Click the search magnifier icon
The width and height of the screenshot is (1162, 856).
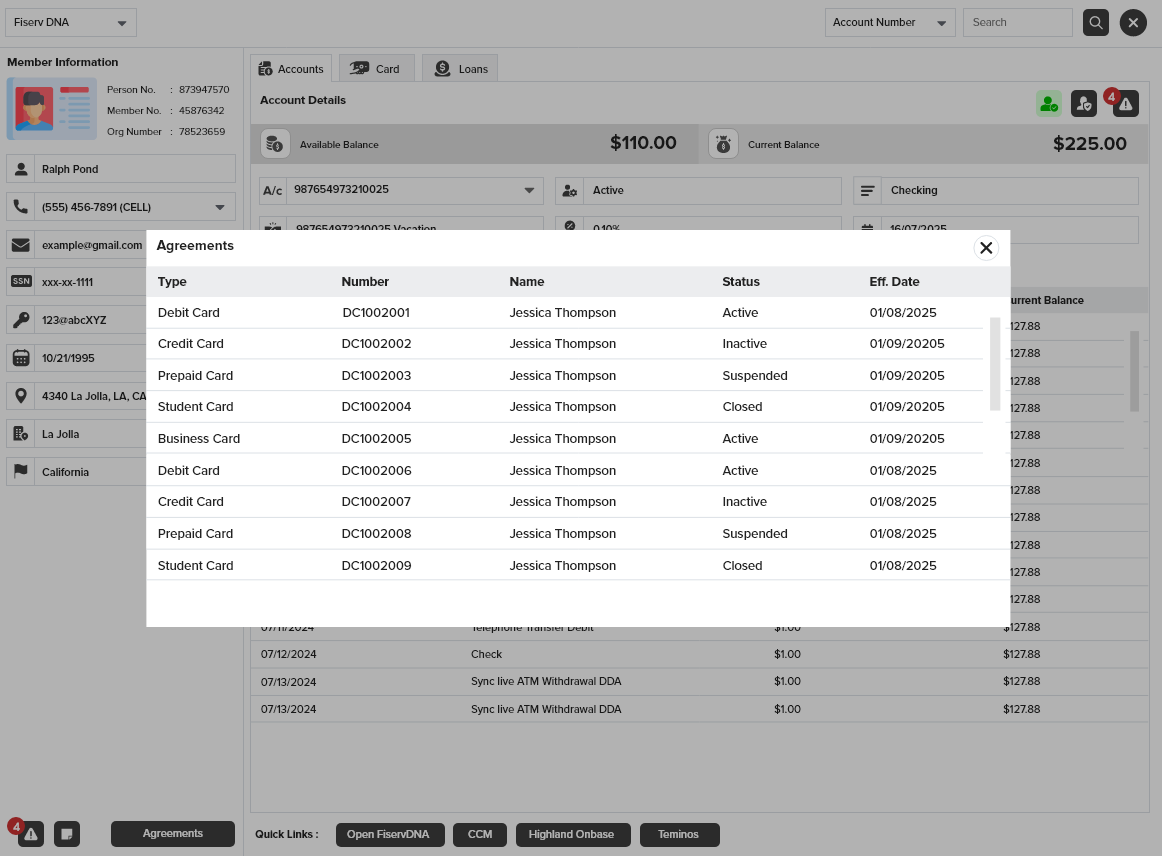(1095, 22)
